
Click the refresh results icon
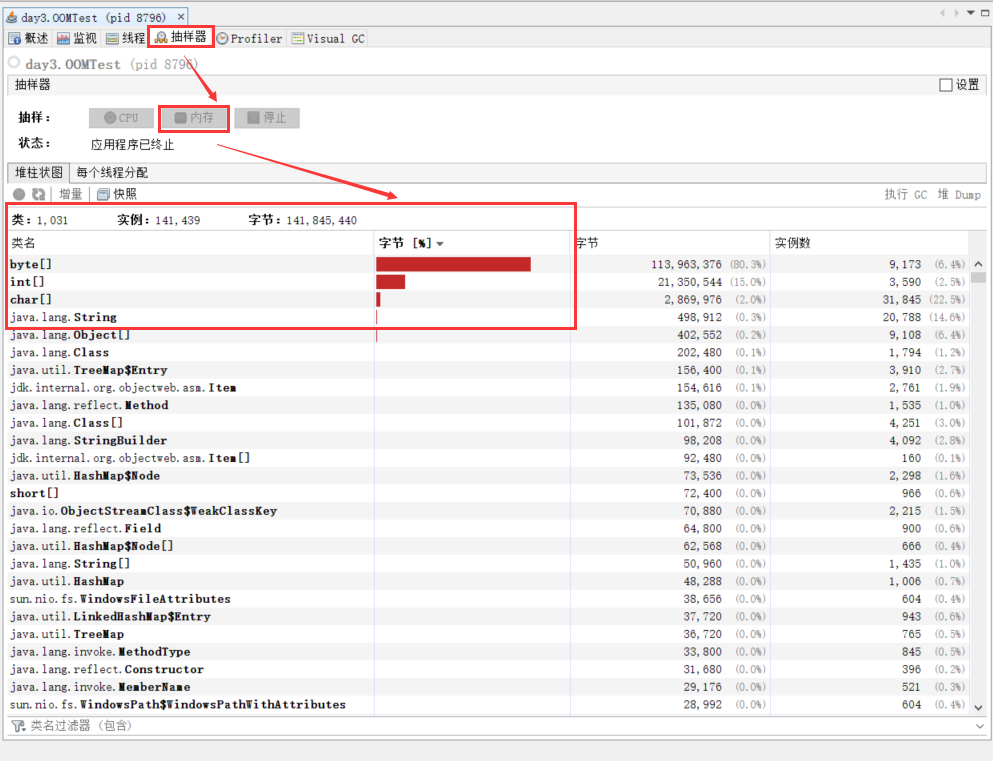(x=39, y=194)
